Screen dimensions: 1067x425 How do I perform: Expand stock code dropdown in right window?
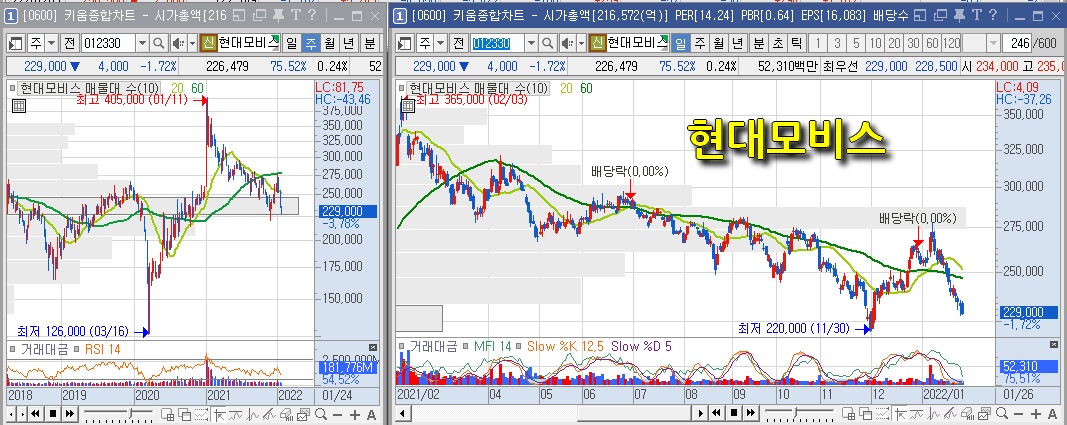pyautogui.click(x=532, y=44)
